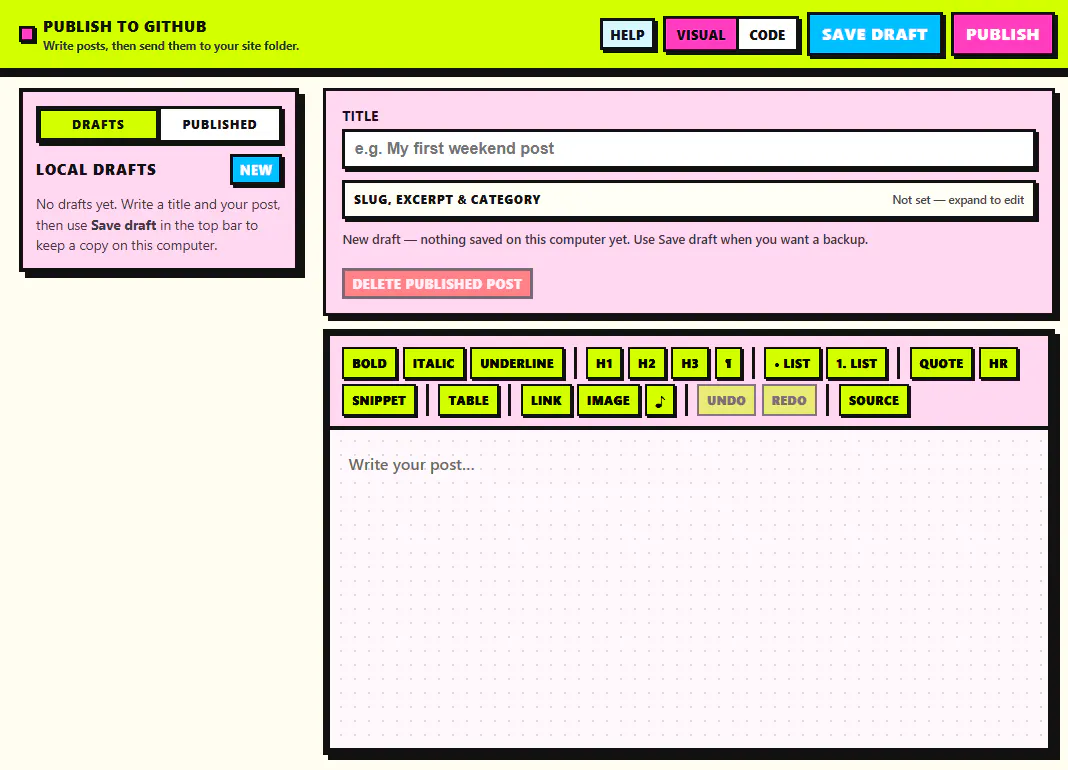Focus the Title input field
The height and width of the screenshot is (770, 1068).
(x=689, y=149)
